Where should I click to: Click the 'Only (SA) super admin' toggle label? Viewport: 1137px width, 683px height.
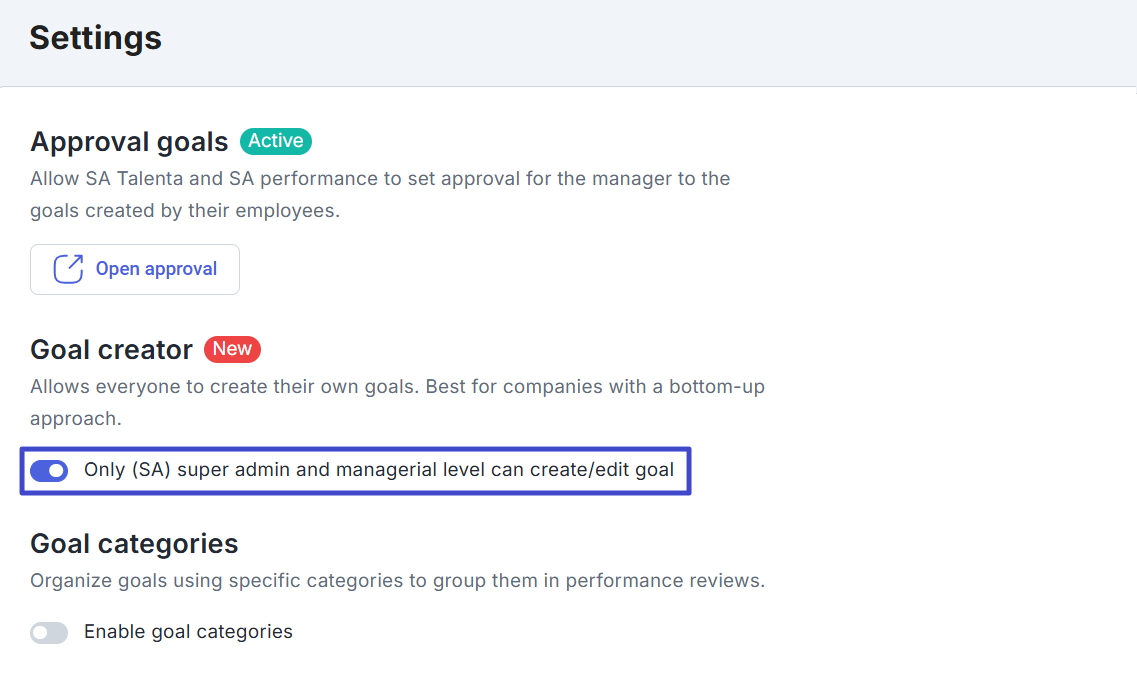[x=378, y=470]
